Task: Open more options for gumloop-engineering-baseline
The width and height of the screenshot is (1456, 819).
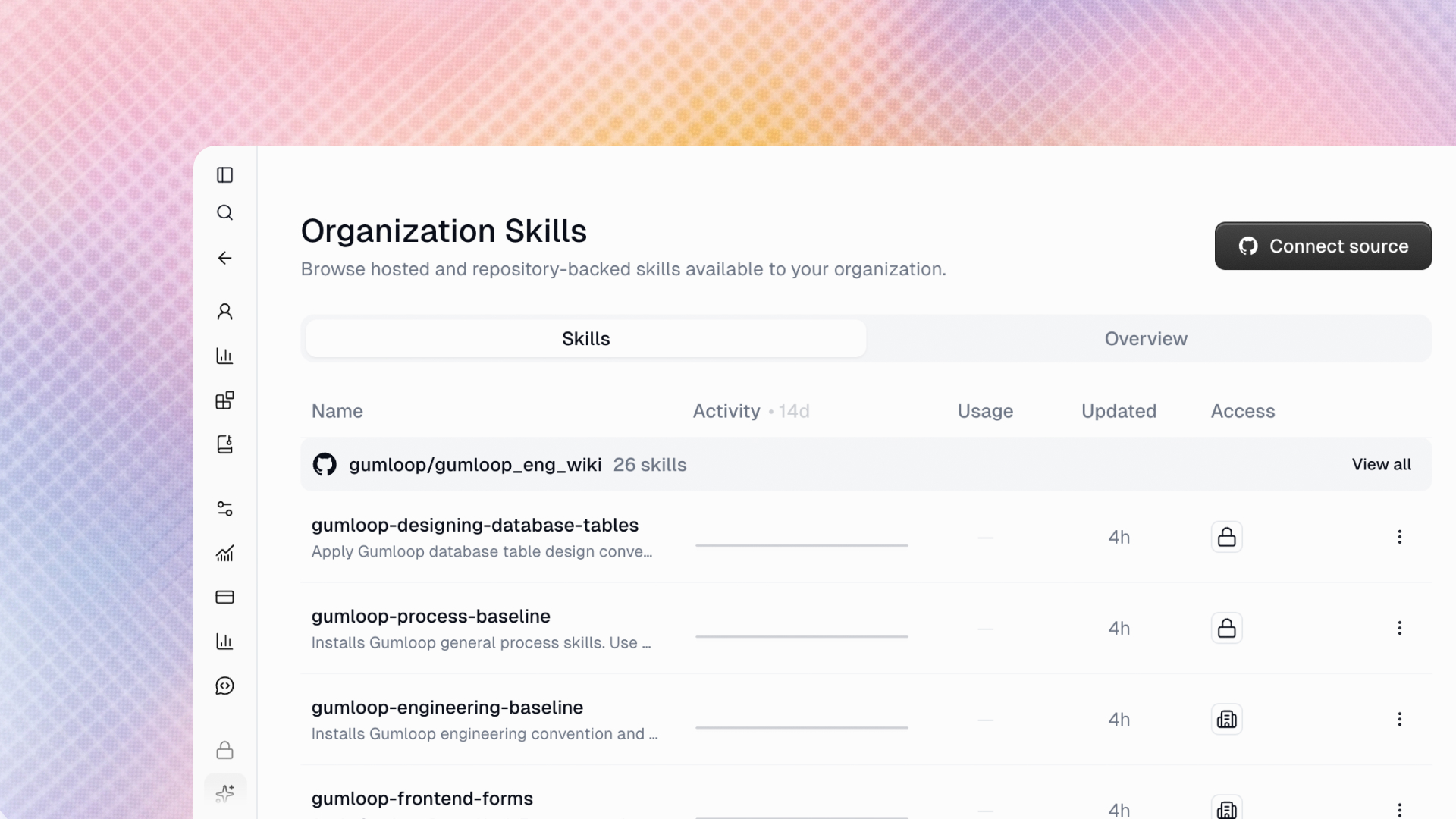Action: coord(1399,719)
